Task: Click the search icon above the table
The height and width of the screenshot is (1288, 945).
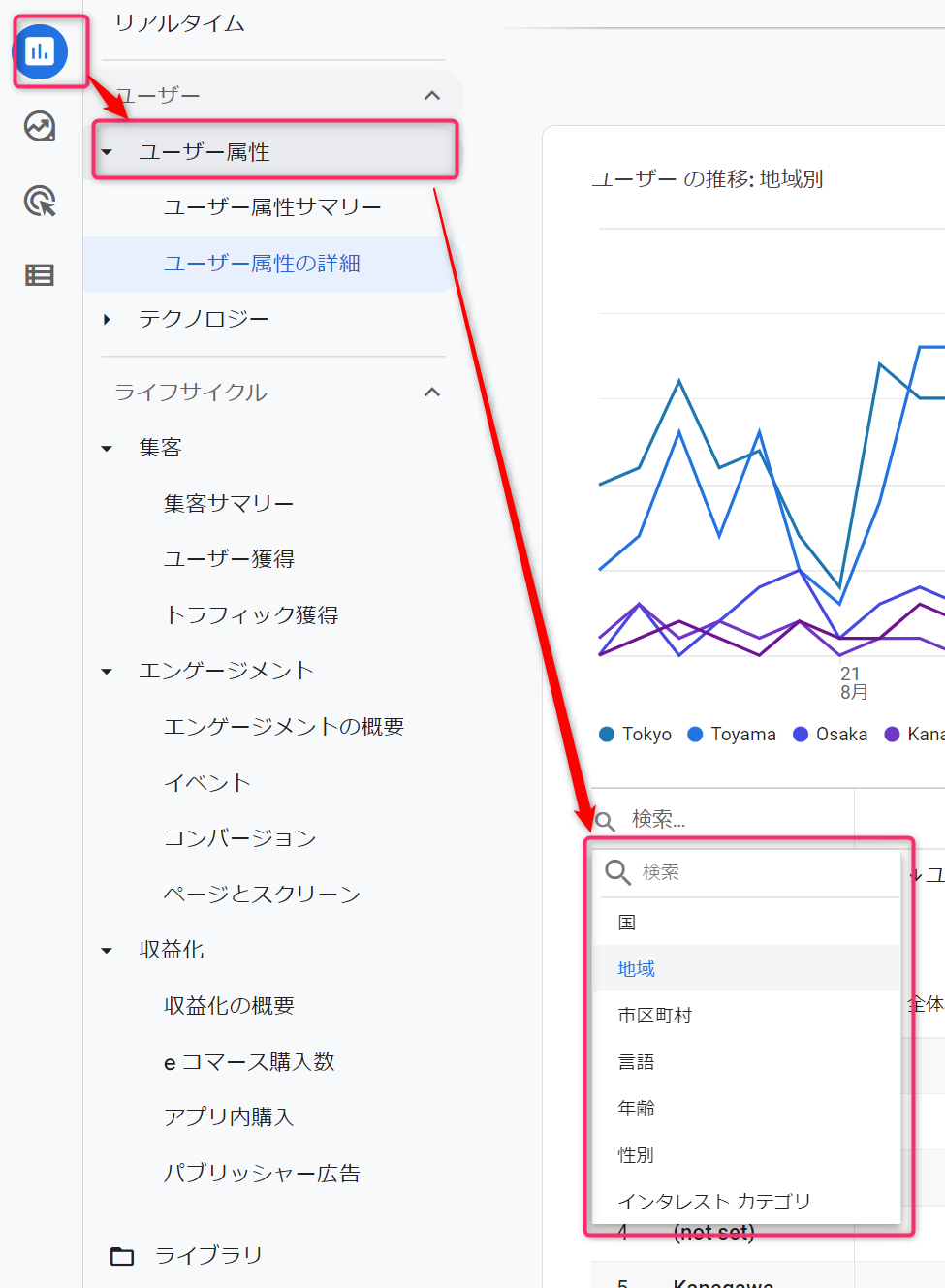Action: coord(605,821)
